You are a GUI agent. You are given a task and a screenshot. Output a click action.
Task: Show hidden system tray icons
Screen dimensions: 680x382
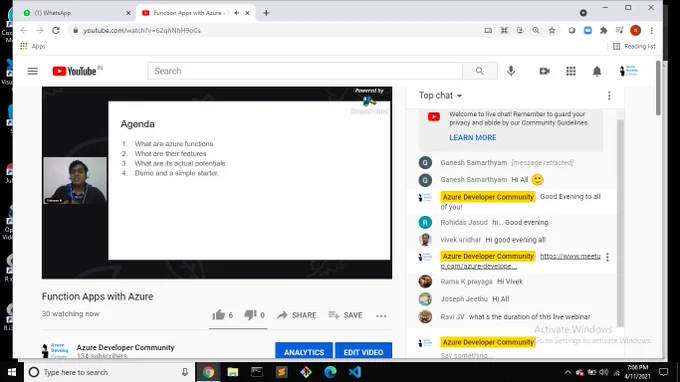tap(567, 372)
